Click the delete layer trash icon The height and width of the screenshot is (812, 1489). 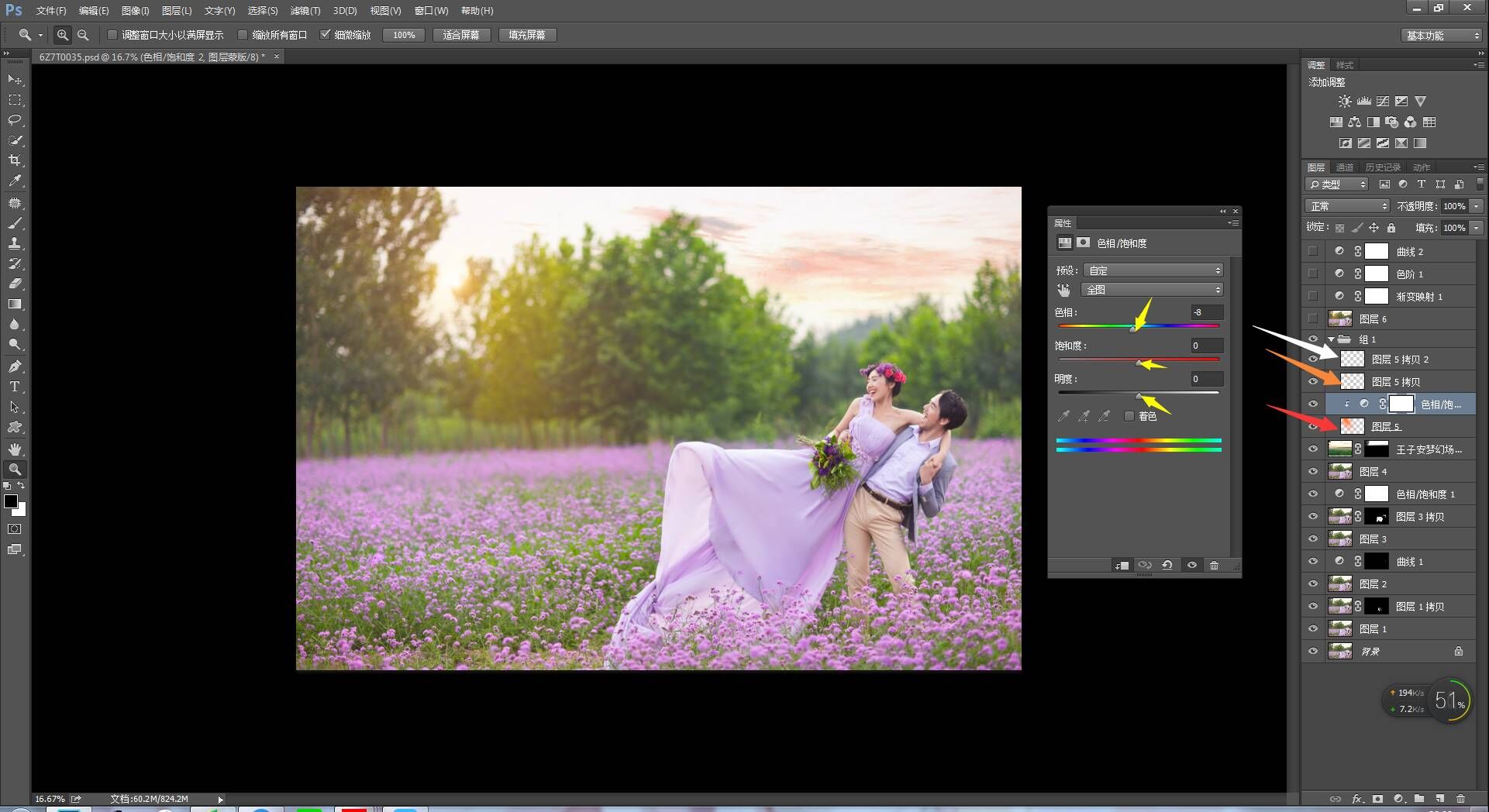(1460, 799)
